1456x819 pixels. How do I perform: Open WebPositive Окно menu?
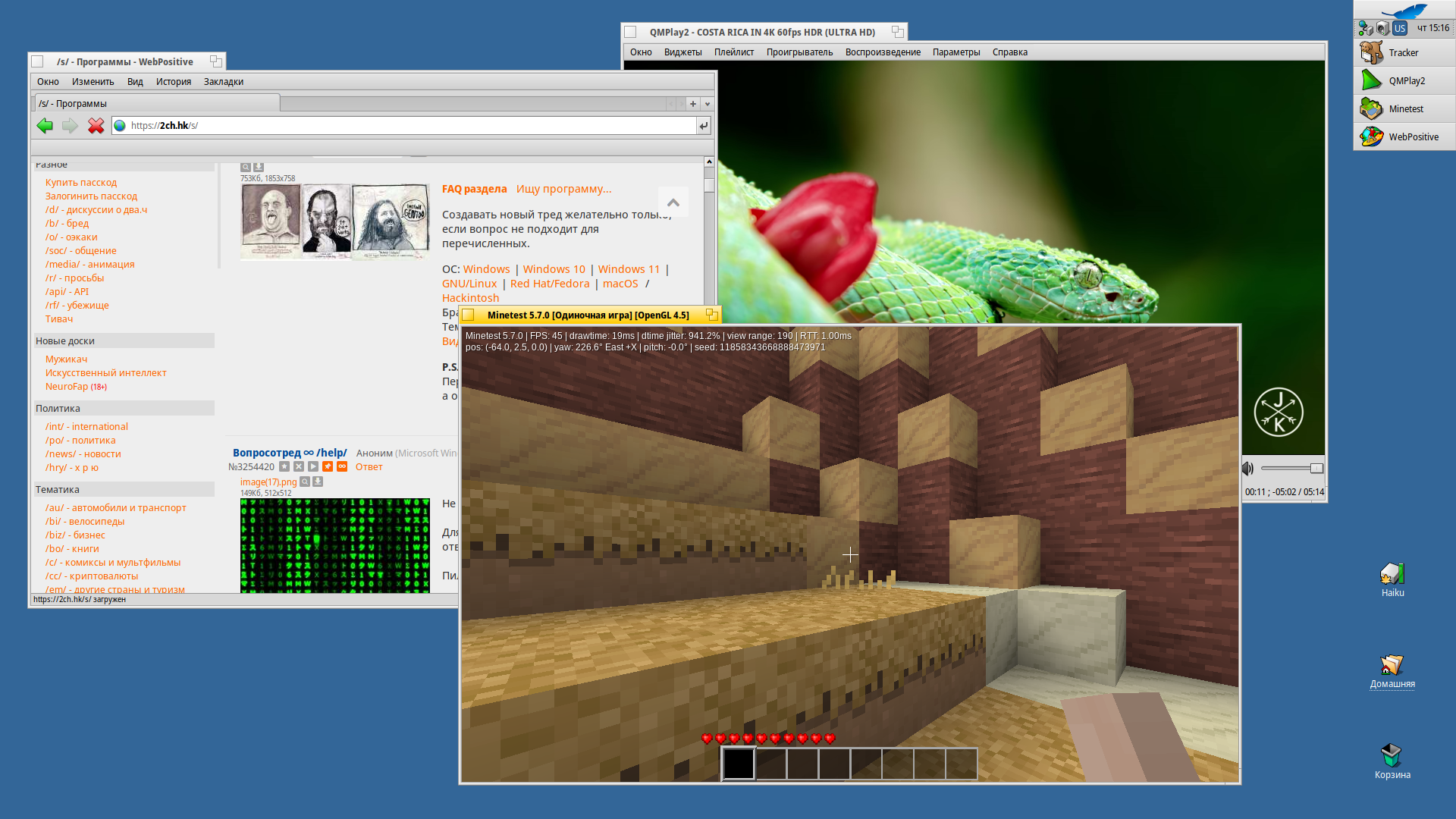coord(48,82)
